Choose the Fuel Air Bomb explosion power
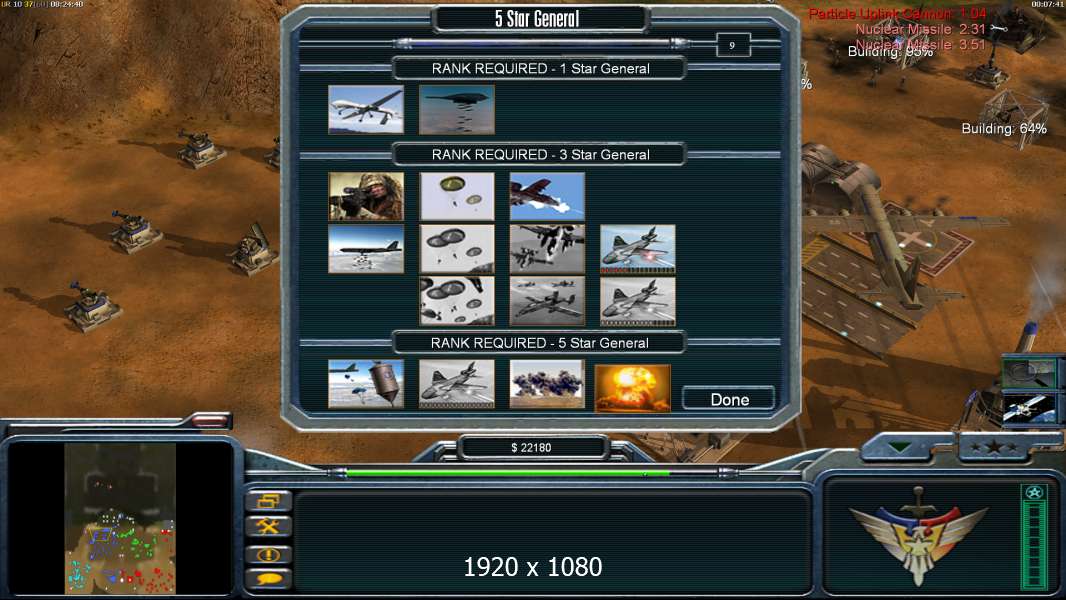 point(547,384)
